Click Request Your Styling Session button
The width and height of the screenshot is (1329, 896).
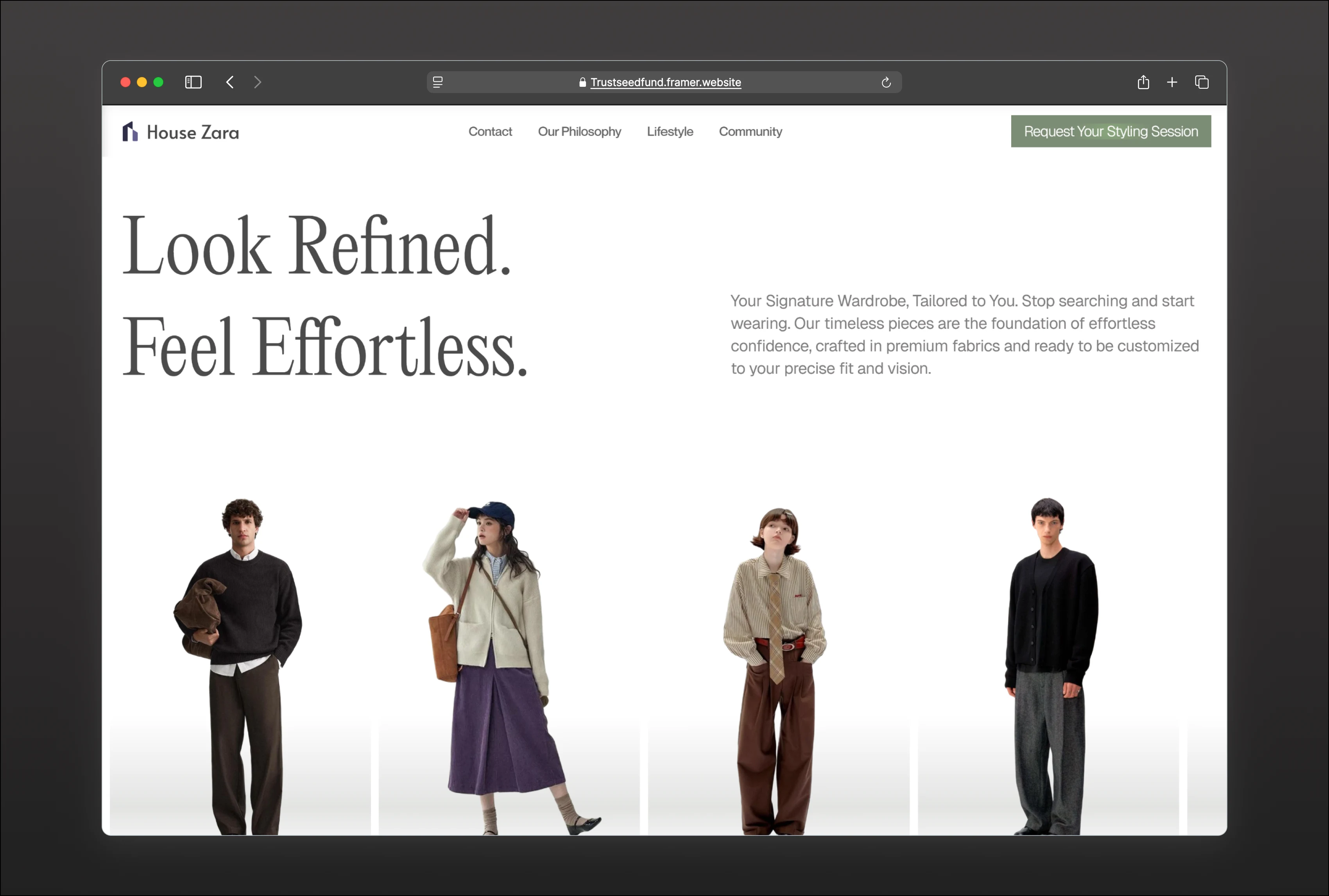pos(1110,131)
